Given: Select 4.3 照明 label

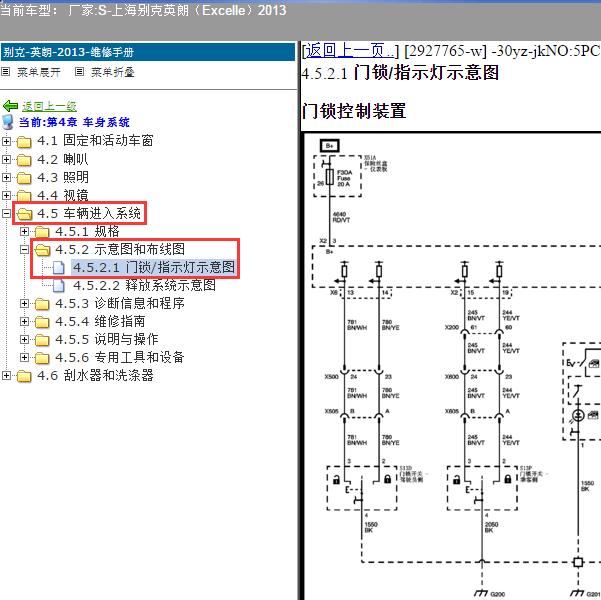Looking at the screenshot, I should [x=63, y=177].
